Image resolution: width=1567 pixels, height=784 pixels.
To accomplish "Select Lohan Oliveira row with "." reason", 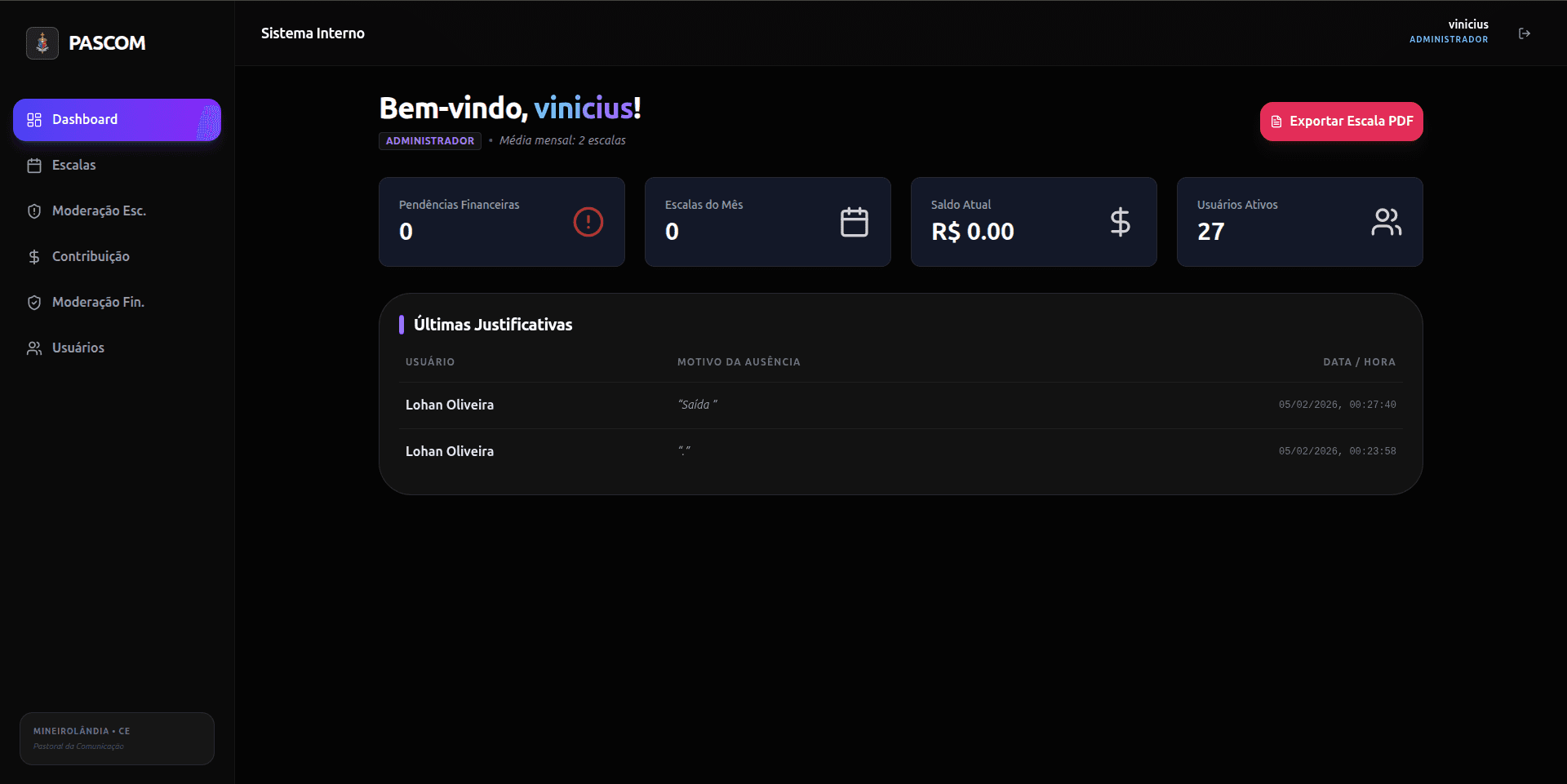I will coord(901,452).
